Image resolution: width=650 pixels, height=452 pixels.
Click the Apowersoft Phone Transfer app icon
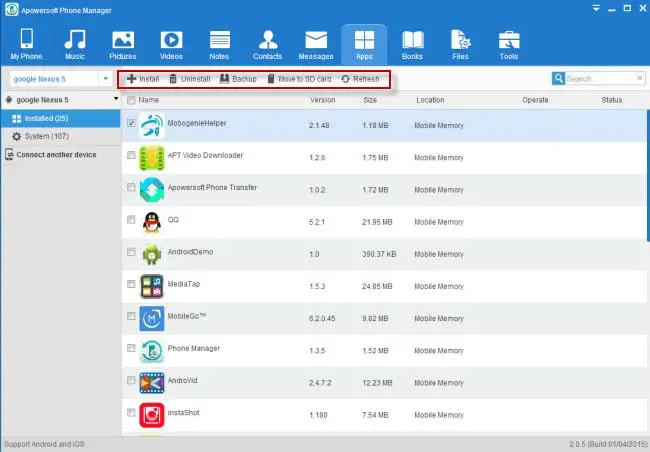click(x=152, y=190)
